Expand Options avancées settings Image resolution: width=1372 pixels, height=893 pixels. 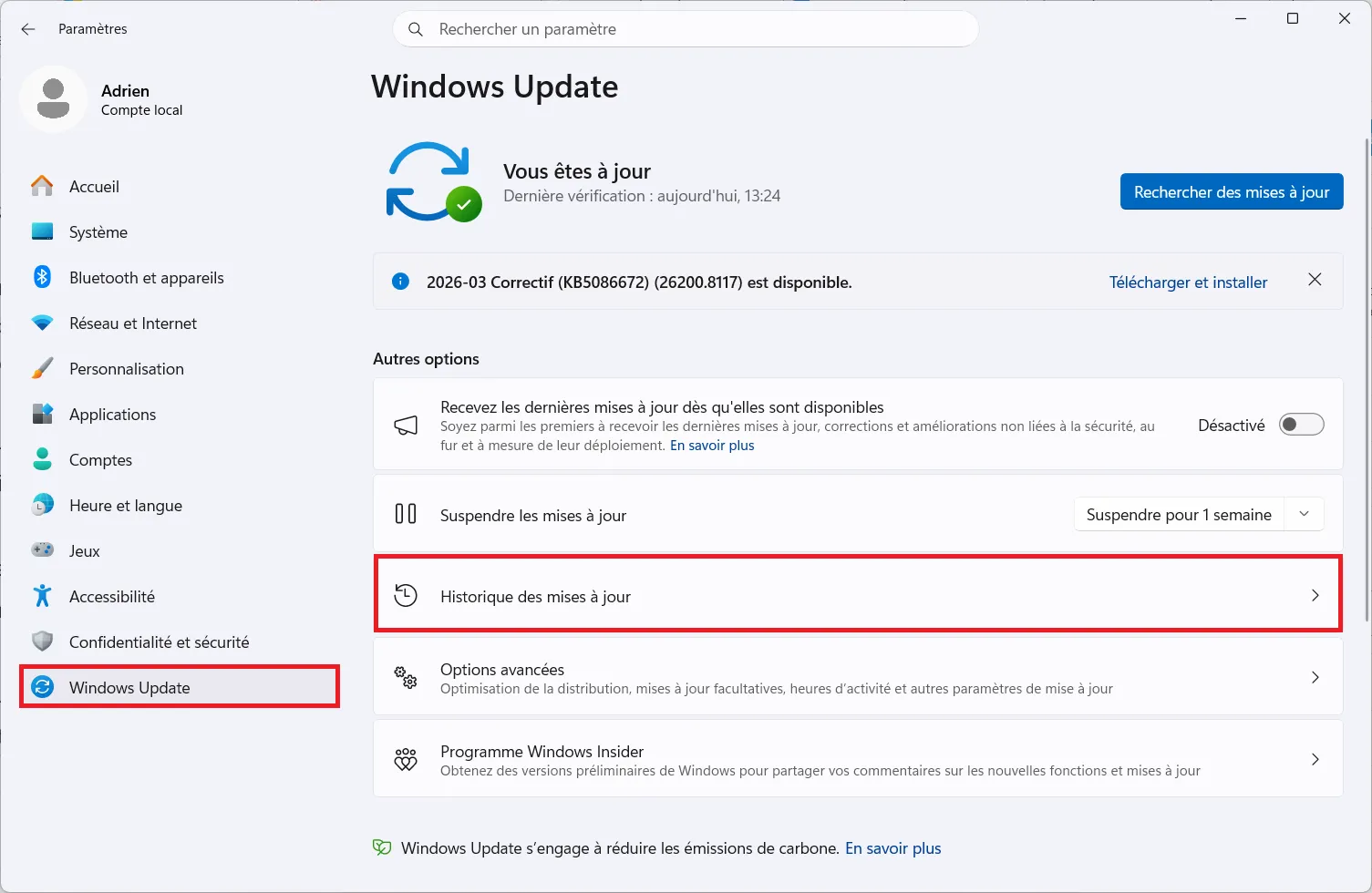857,677
